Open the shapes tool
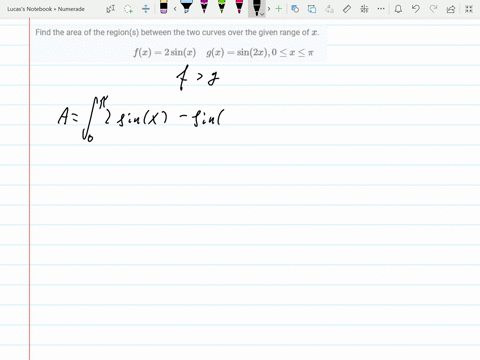 [x=295, y=9]
